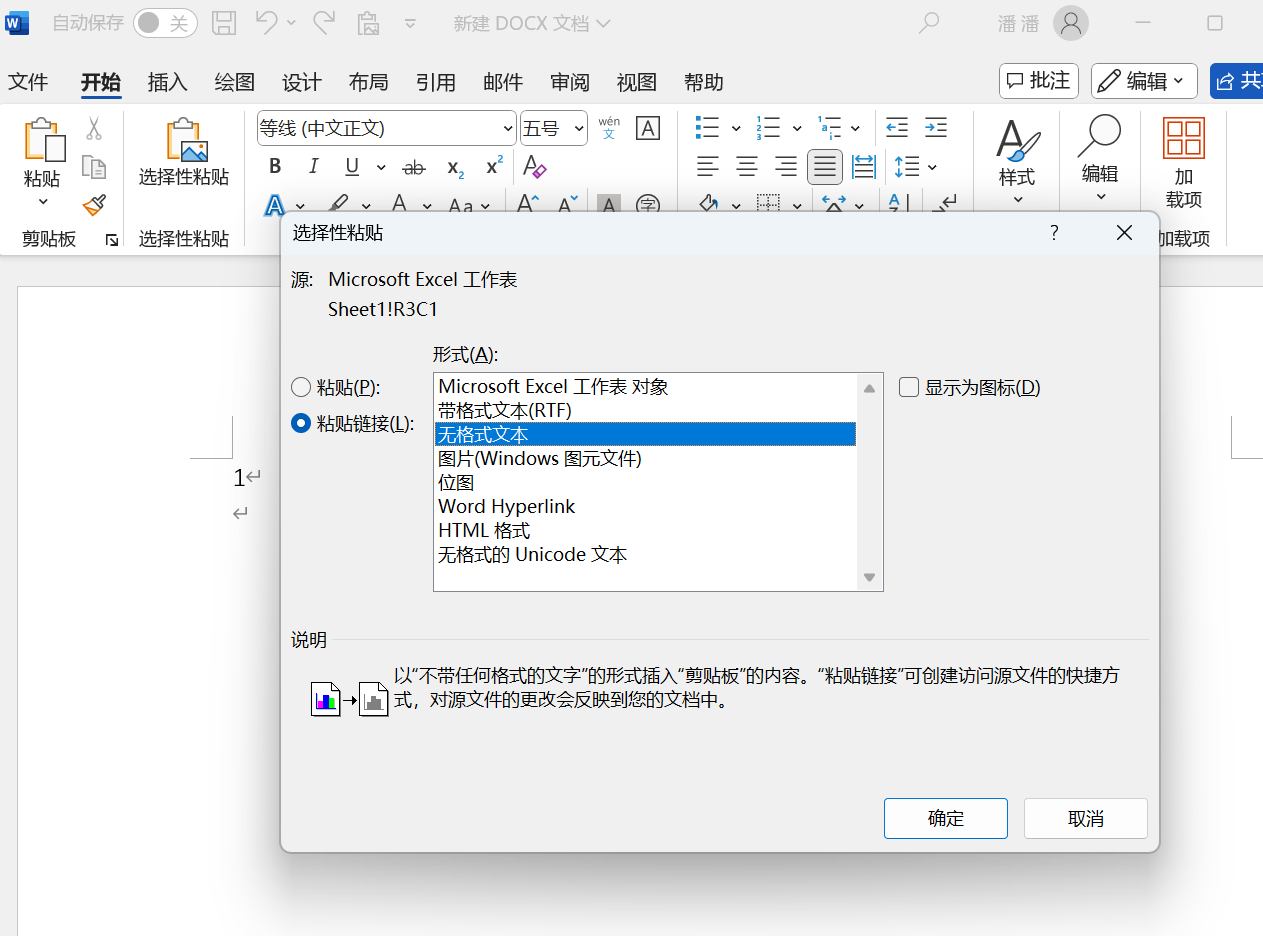Image resolution: width=1263 pixels, height=936 pixels.
Task: Apply italic formatting
Action: pyautogui.click(x=313, y=166)
